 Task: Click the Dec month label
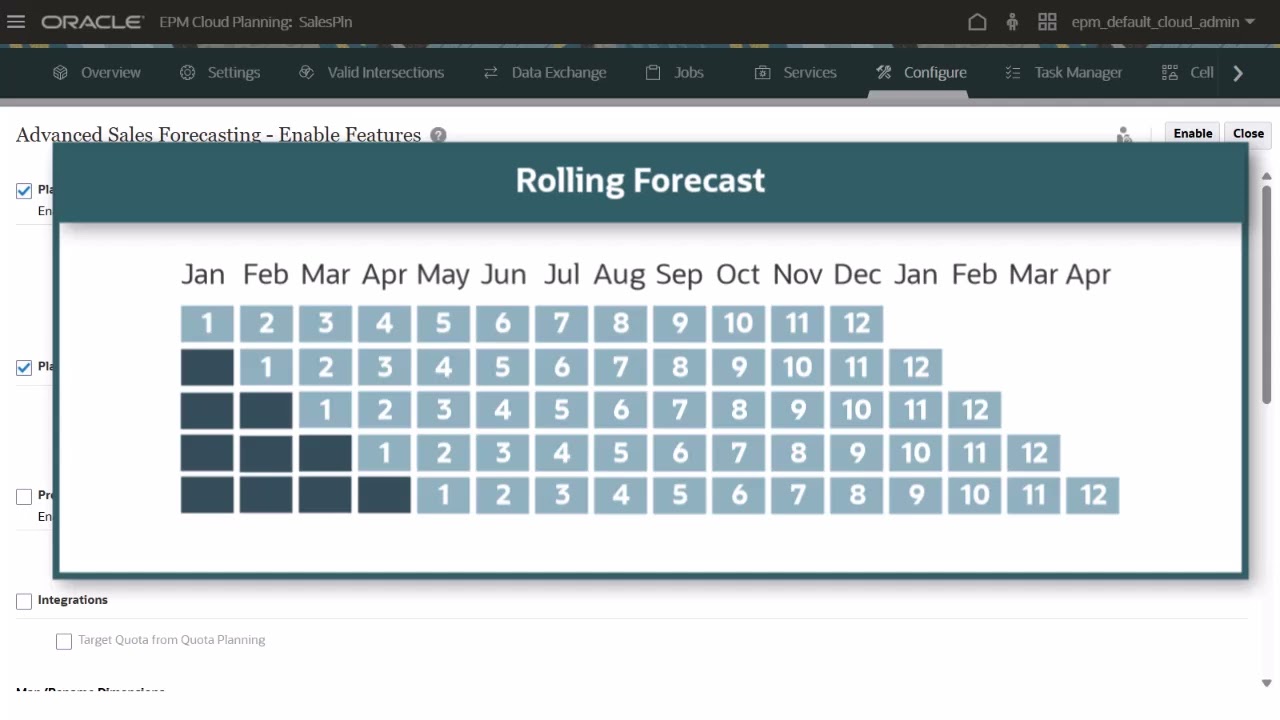(x=857, y=274)
